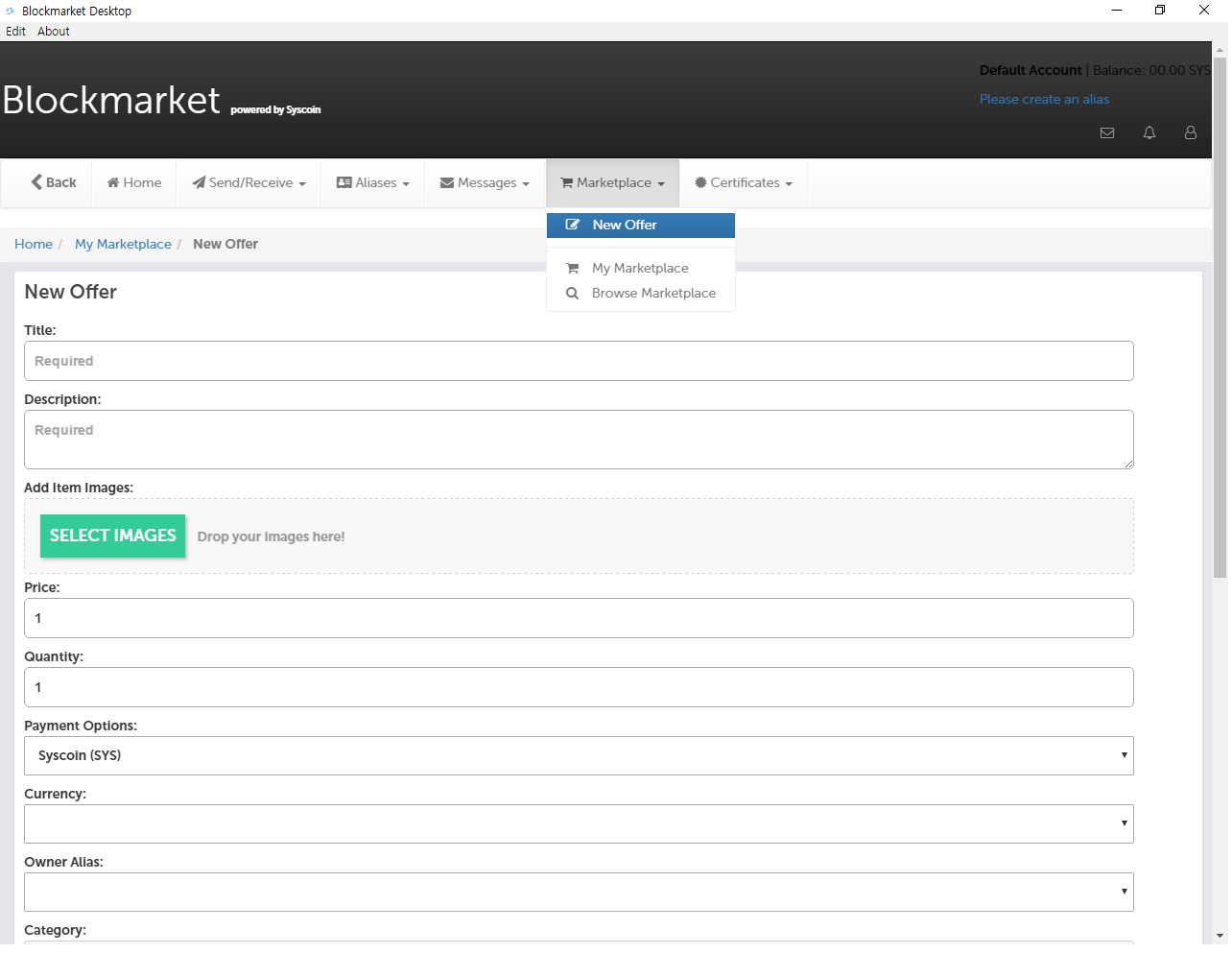Click the scrollbar up arrow
This screenshot has height=953, width=1232.
pyautogui.click(x=1220, y=49)
